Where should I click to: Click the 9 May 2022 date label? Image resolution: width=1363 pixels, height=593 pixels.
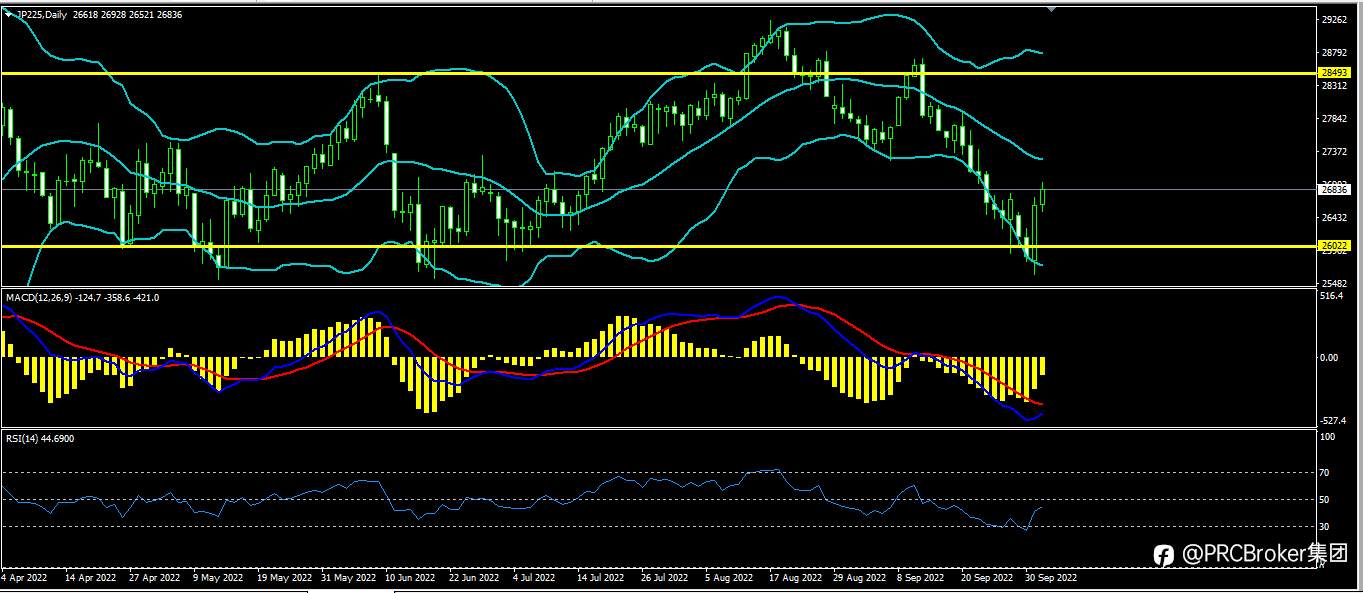click(x=218, y=577)
